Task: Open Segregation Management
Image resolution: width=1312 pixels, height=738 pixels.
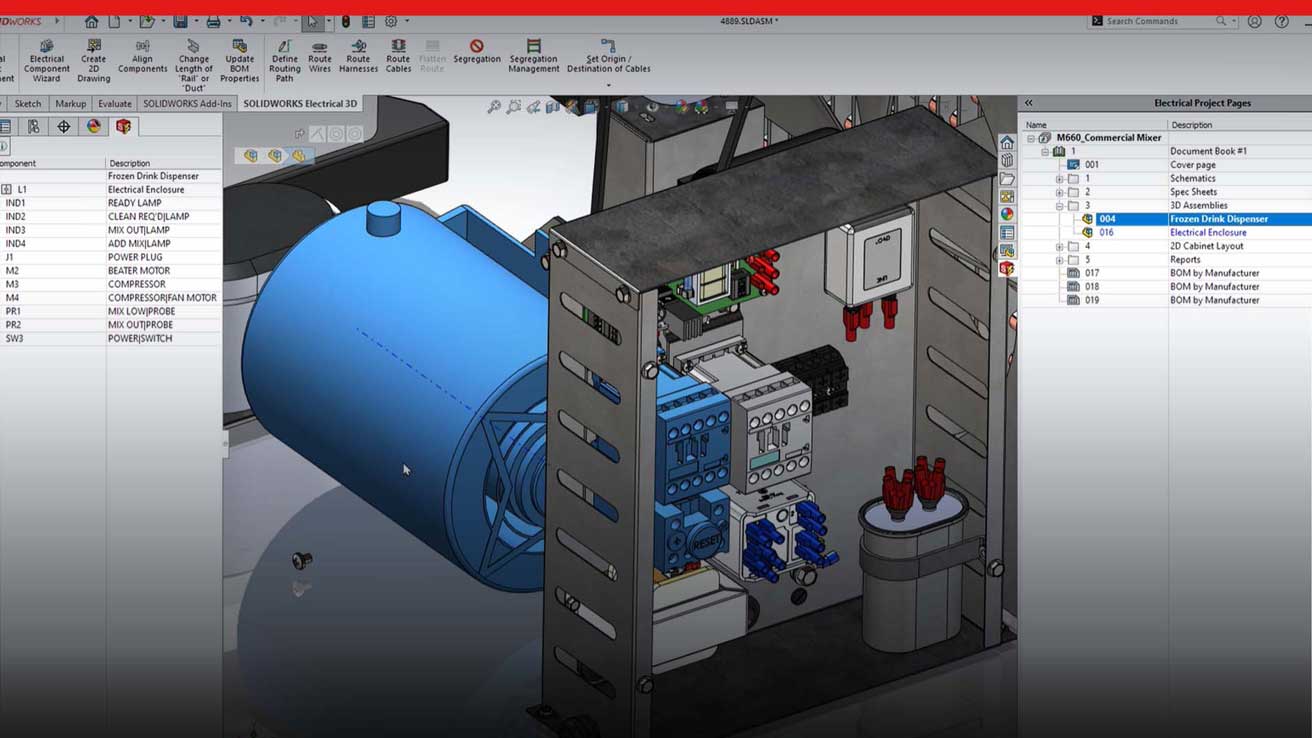Action: pyautogui.click(x=534, y=57)
